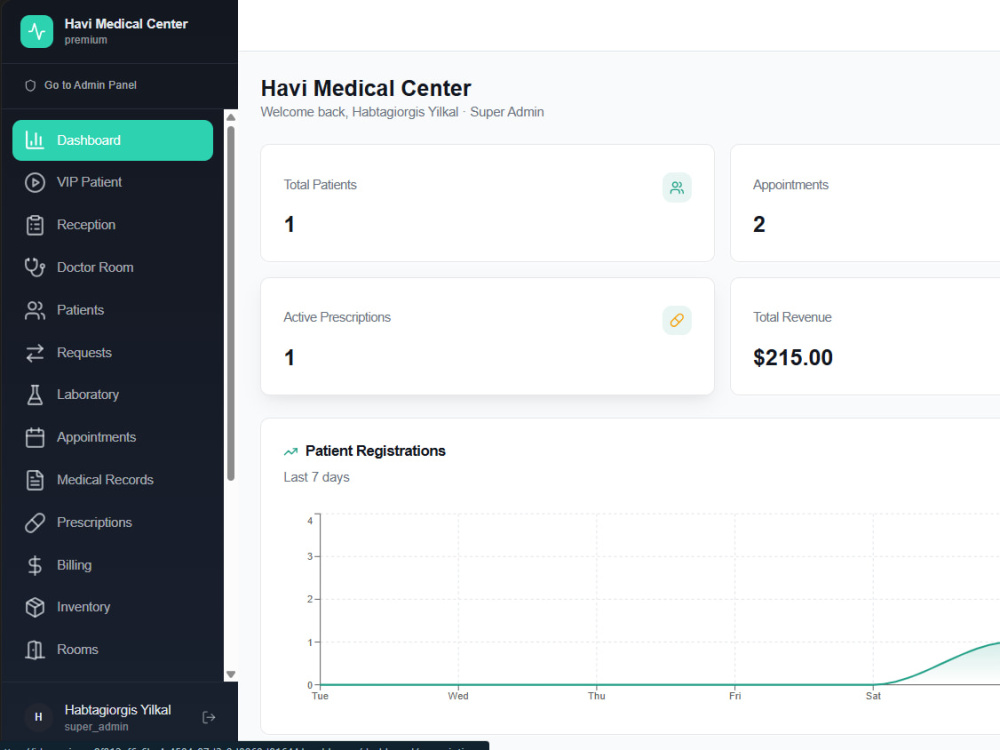Click the Requests swap-arrows icon
Viewport: 1000px width, 750px height.
34,353
